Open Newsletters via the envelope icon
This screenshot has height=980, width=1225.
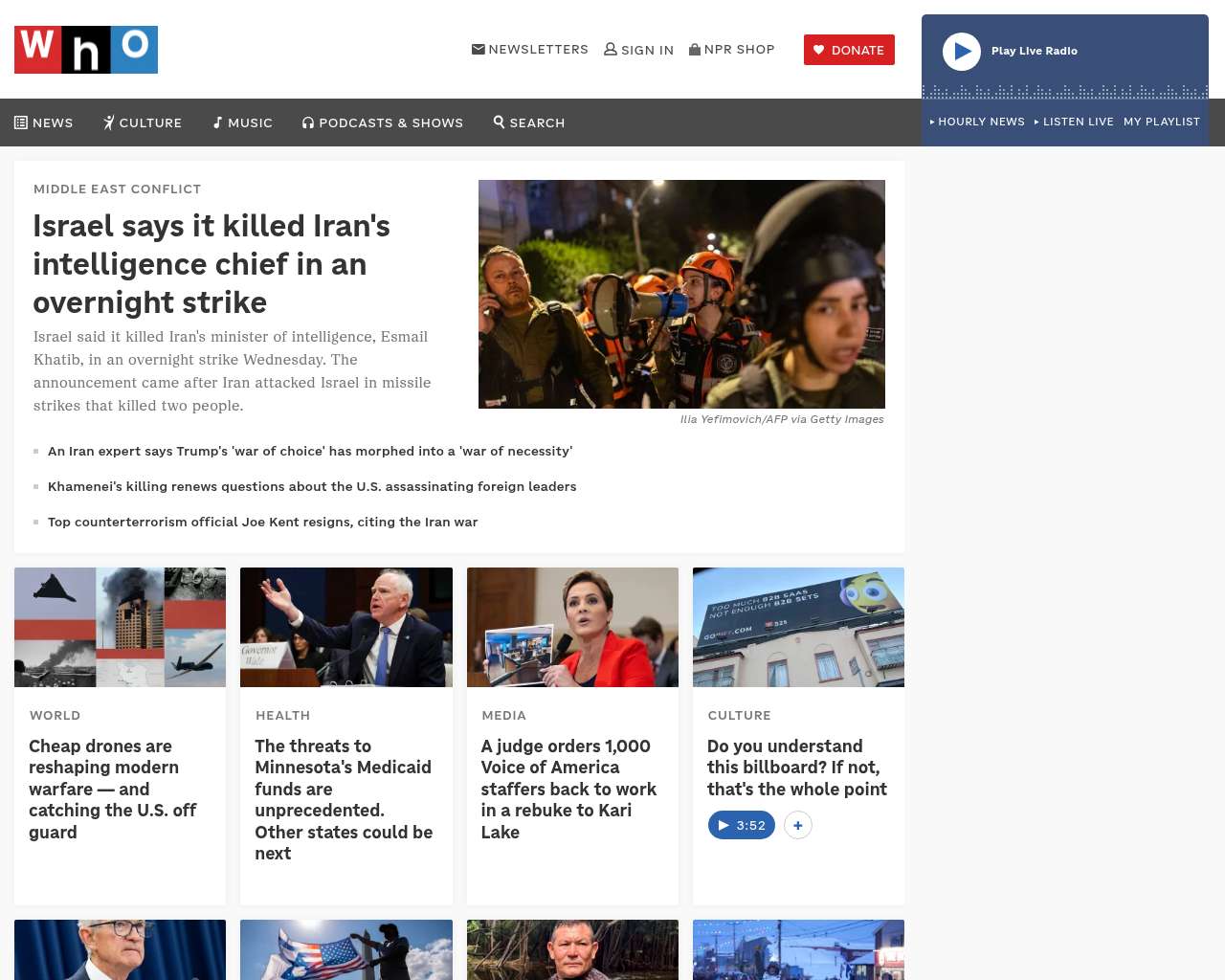pyautogui.click(x=479, y=50)
